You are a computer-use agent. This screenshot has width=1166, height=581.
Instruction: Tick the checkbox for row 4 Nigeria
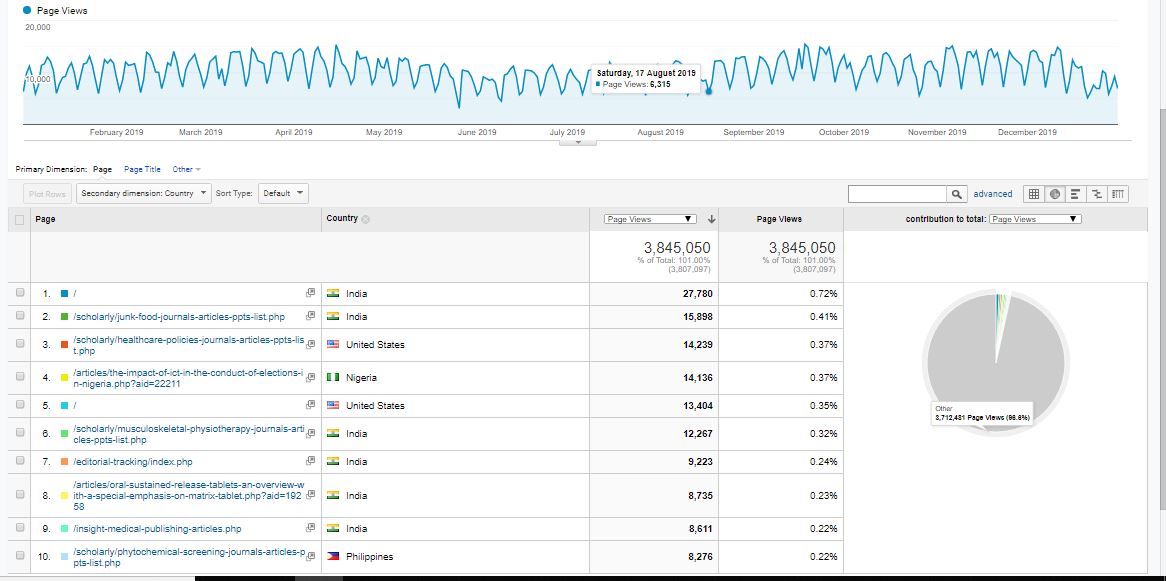click(21, 378)
